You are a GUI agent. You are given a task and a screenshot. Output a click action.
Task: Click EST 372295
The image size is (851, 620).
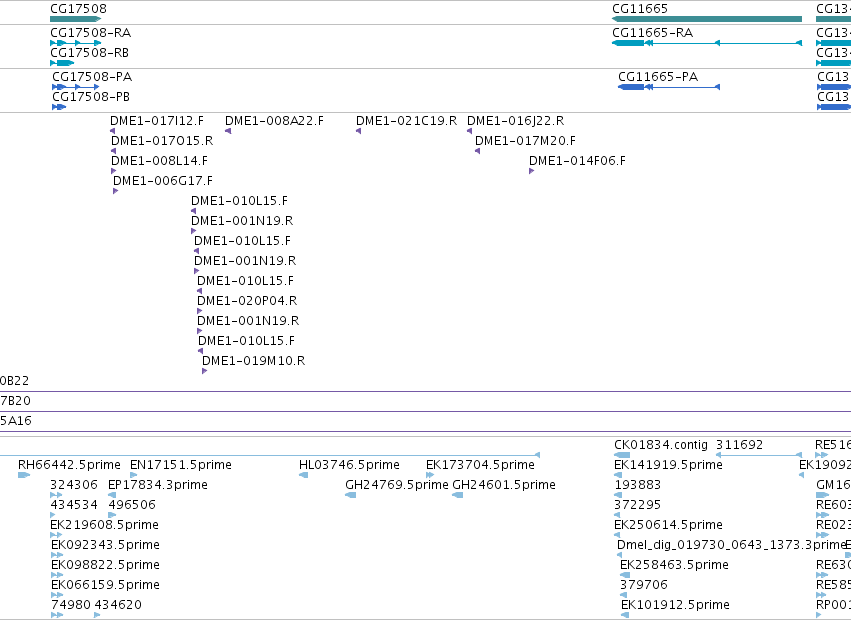637,505
